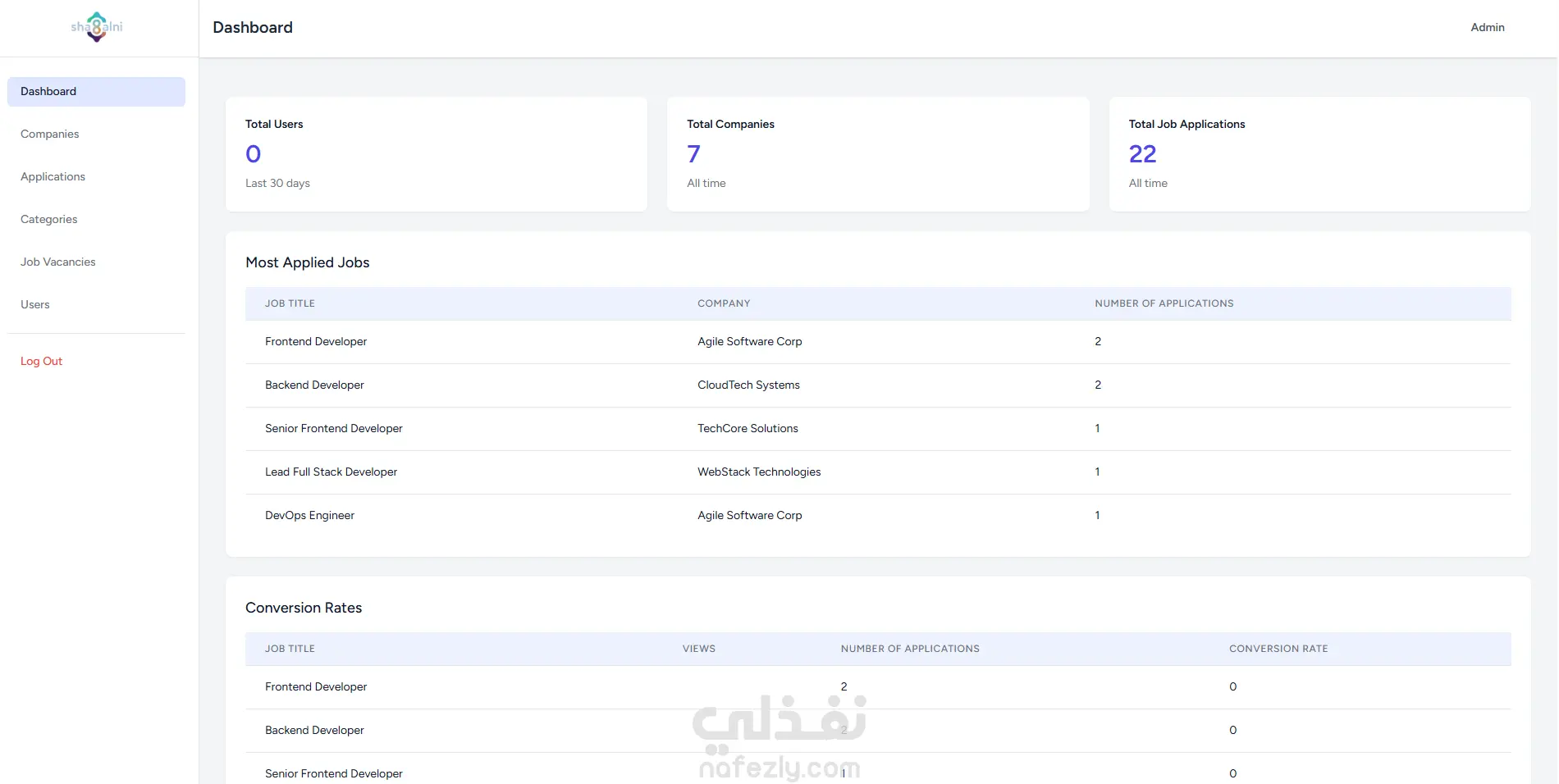
Task: Click the Dashboard page title
Action: click(x=253, y=28)
